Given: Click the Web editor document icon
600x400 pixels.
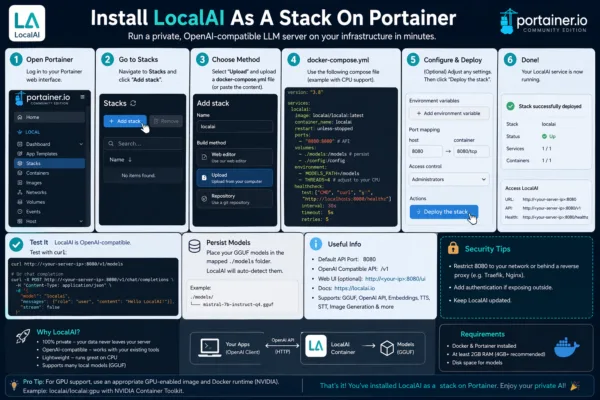Looking at the screenshot, I should point(204,157).
